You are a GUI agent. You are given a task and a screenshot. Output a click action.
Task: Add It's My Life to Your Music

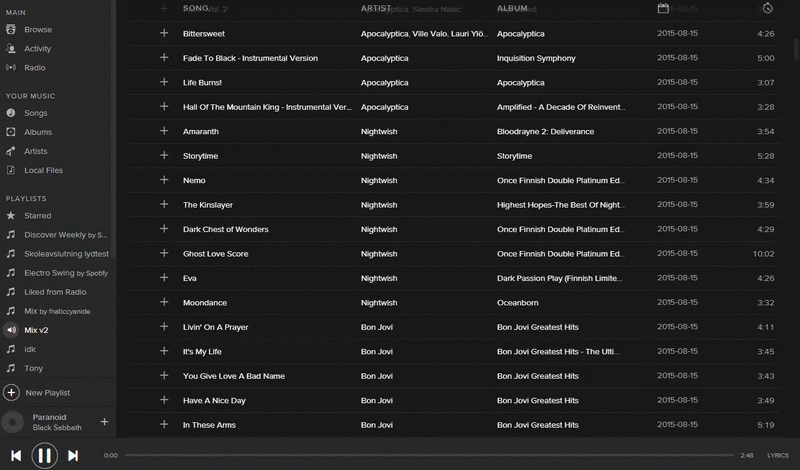(x=164, y=352)
